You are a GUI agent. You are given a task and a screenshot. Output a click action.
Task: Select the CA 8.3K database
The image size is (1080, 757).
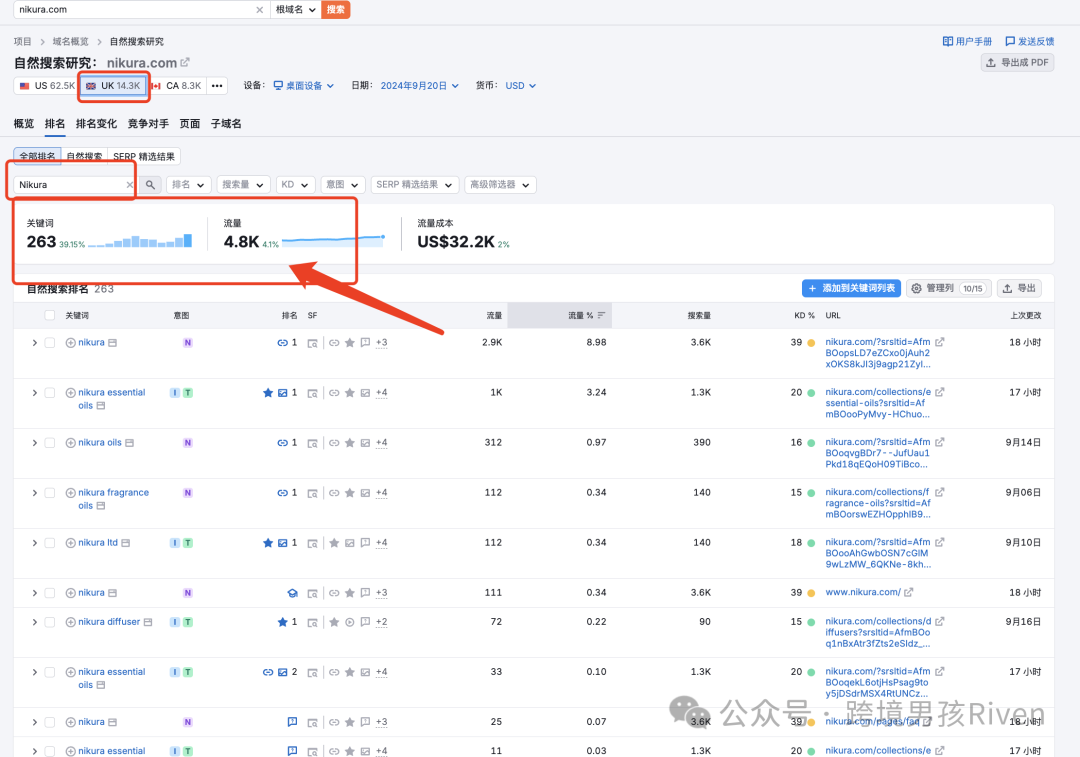coord(177,85)
